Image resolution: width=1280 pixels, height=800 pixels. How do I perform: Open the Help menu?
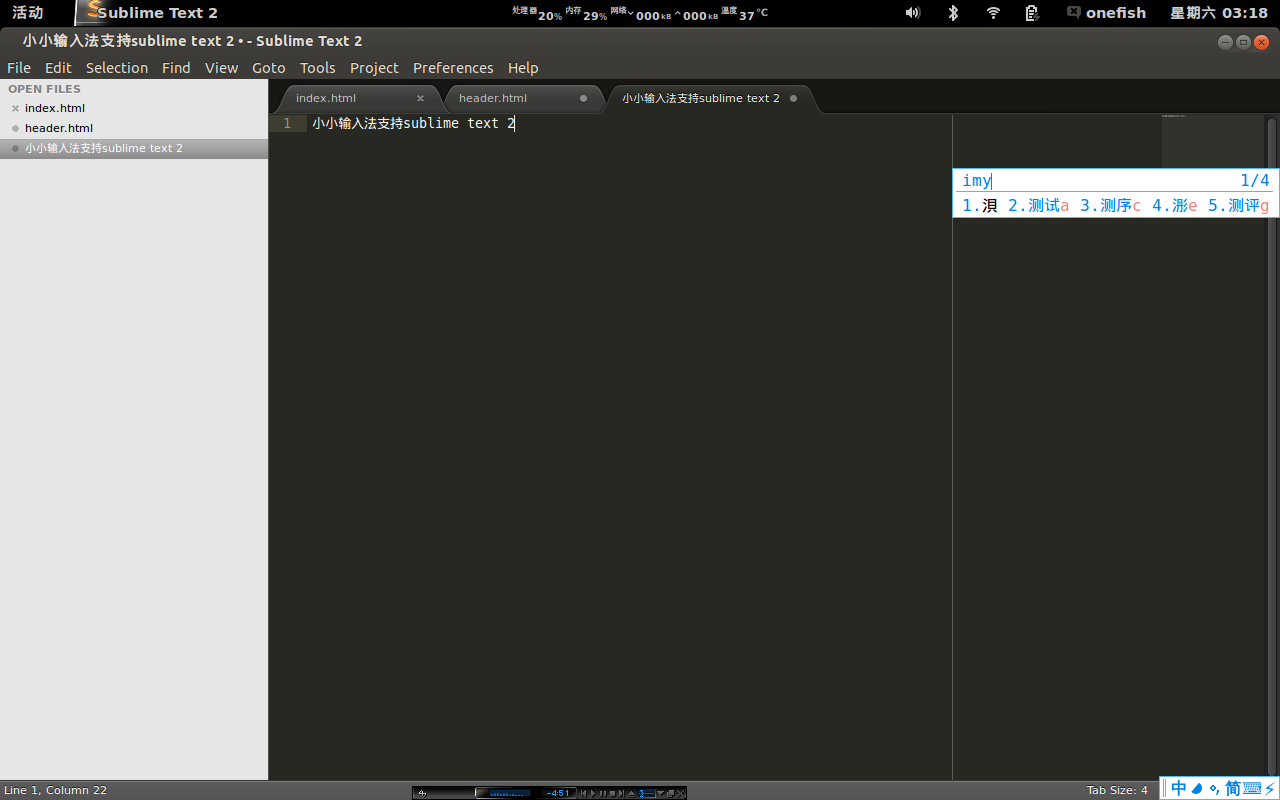coord(523,68)
